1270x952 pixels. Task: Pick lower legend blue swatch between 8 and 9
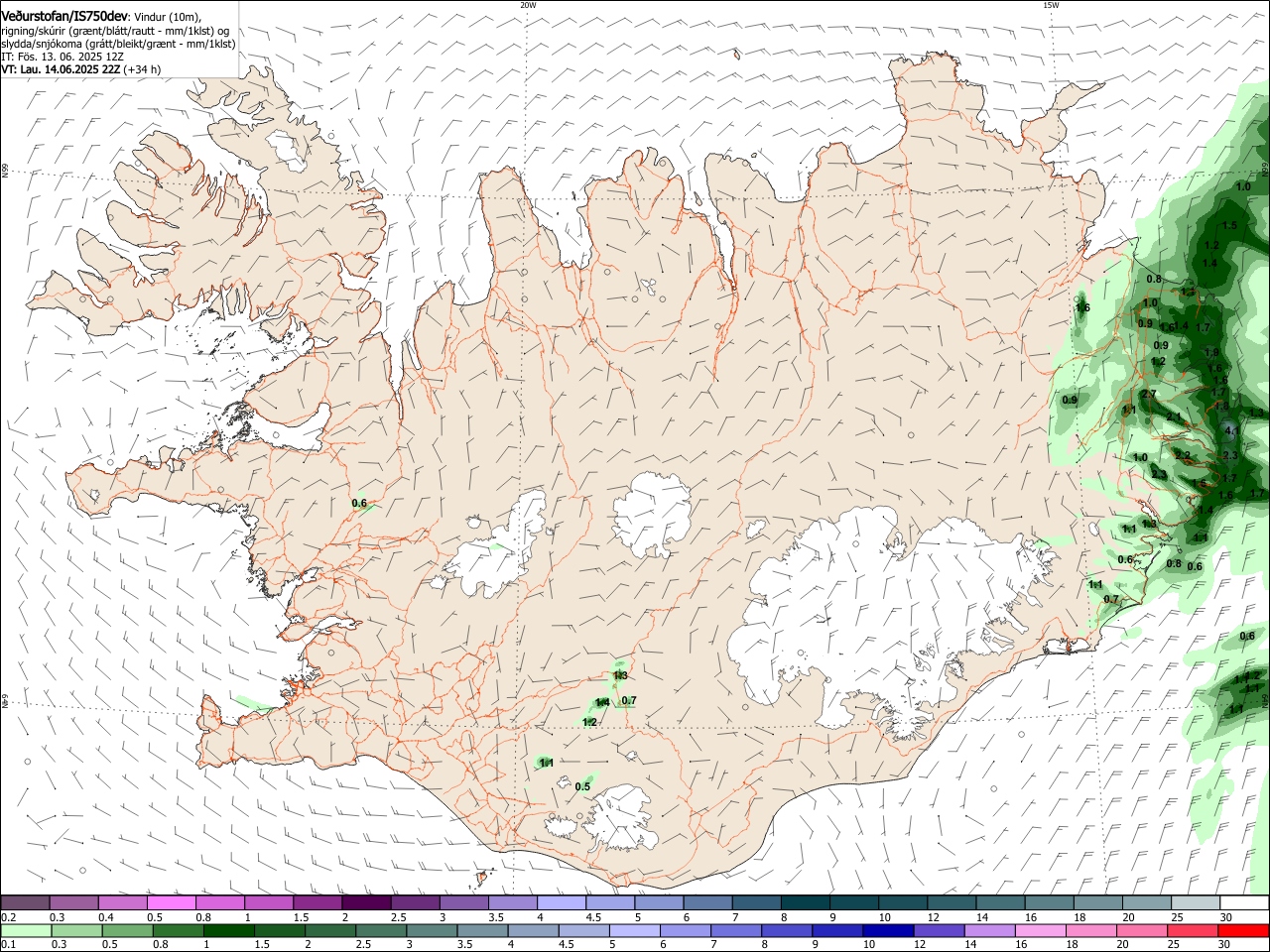point(785,930)
